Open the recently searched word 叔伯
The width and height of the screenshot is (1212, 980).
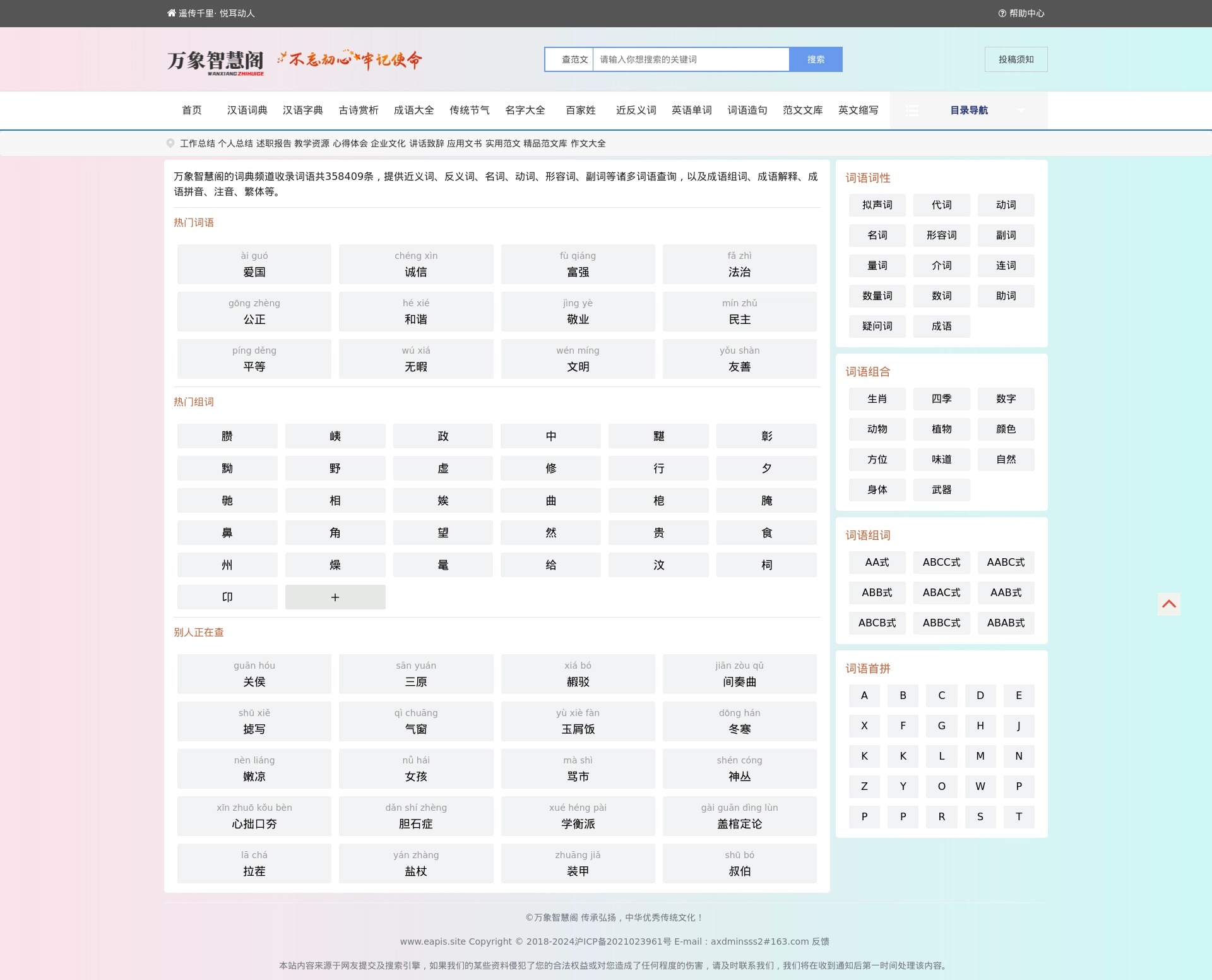pyautogui.click(x=740, y=863)
